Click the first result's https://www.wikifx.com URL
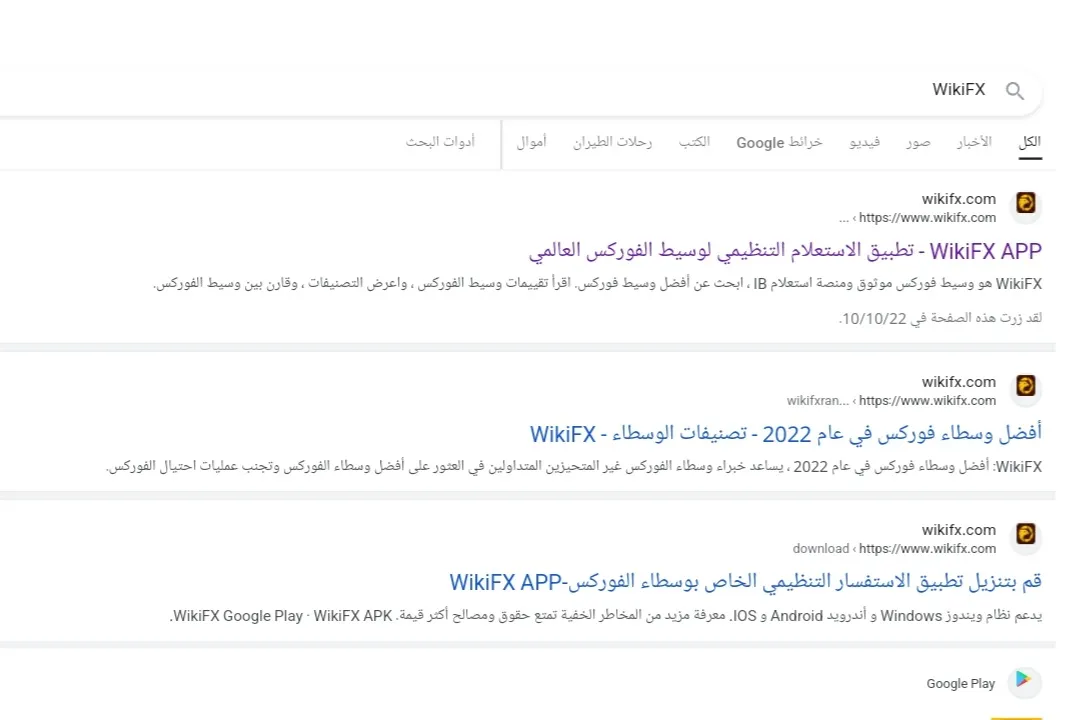 coord(927,218)
